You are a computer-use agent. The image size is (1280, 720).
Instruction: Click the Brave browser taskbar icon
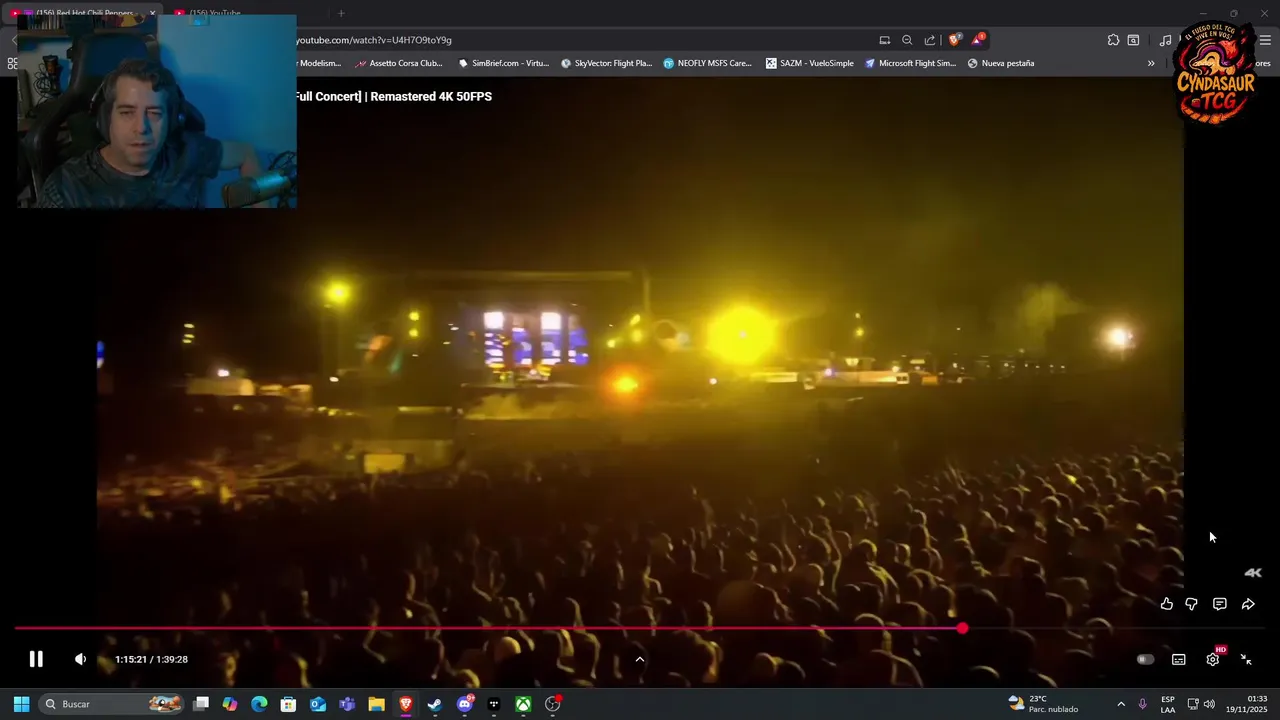point(405,704)
